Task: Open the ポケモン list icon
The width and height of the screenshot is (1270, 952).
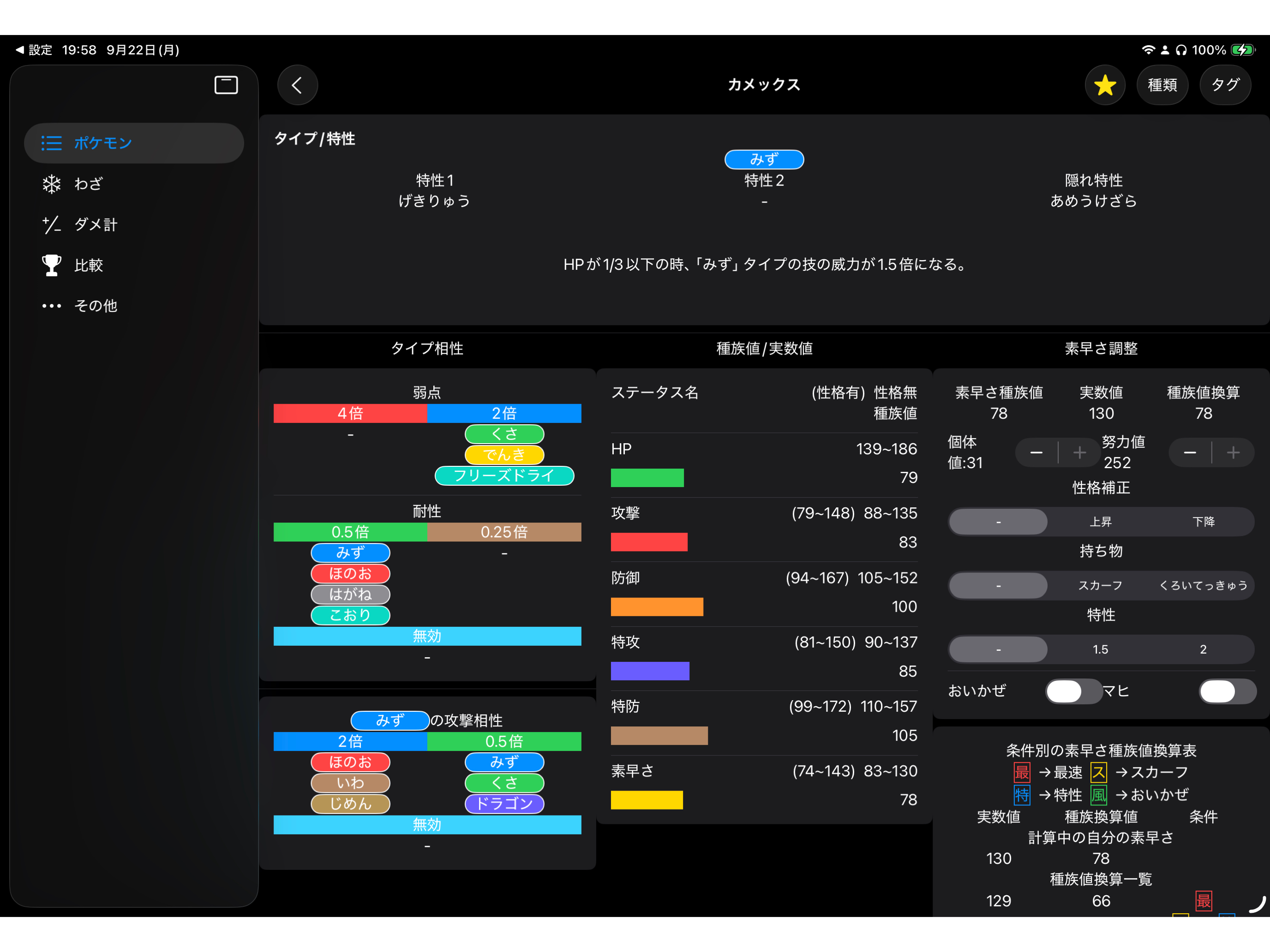Action: click(x=52, y=143)
